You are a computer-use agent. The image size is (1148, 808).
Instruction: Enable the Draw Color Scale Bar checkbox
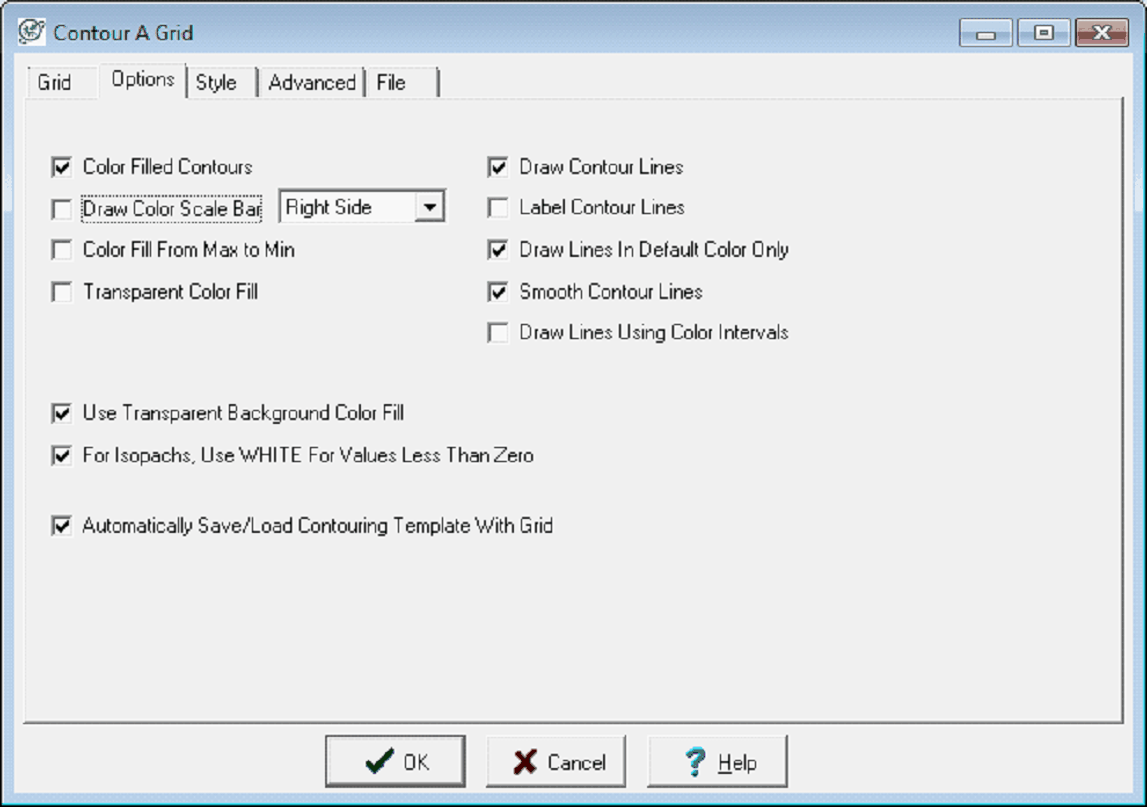[62, 210]
